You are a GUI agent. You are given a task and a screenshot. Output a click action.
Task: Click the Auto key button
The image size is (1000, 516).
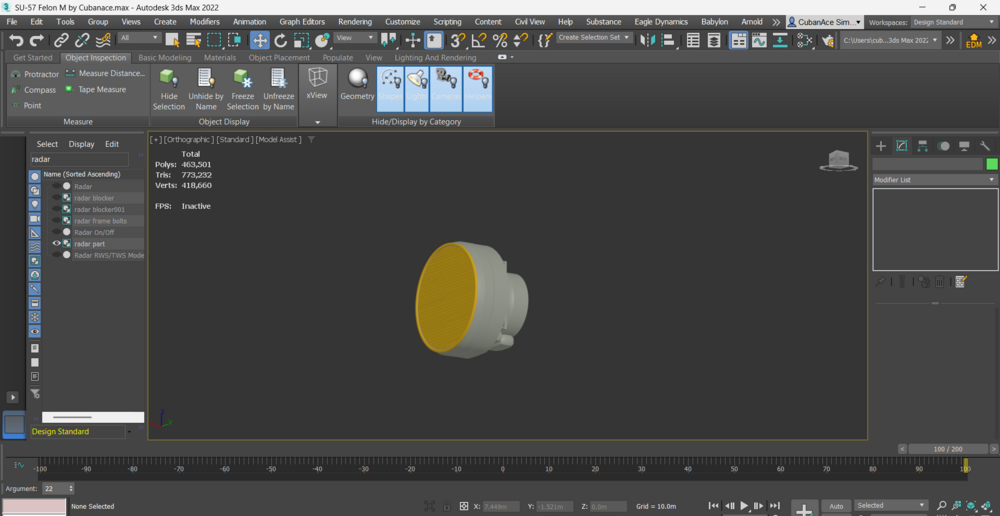coord(836,506)
